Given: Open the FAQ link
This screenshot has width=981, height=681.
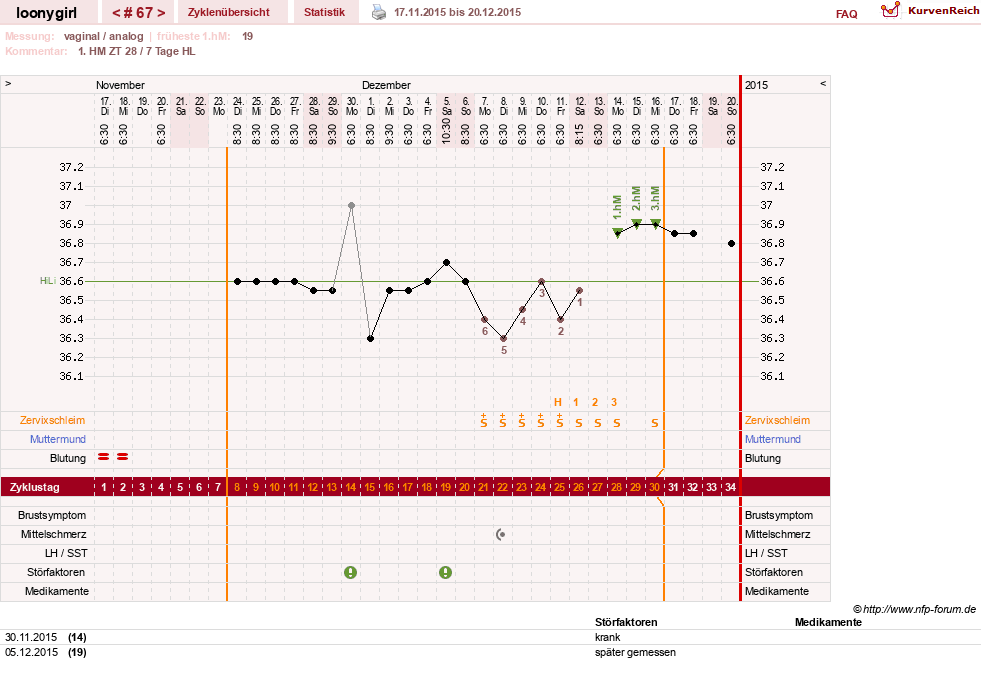Looking at the screenshot, I should tap(846, 14).
